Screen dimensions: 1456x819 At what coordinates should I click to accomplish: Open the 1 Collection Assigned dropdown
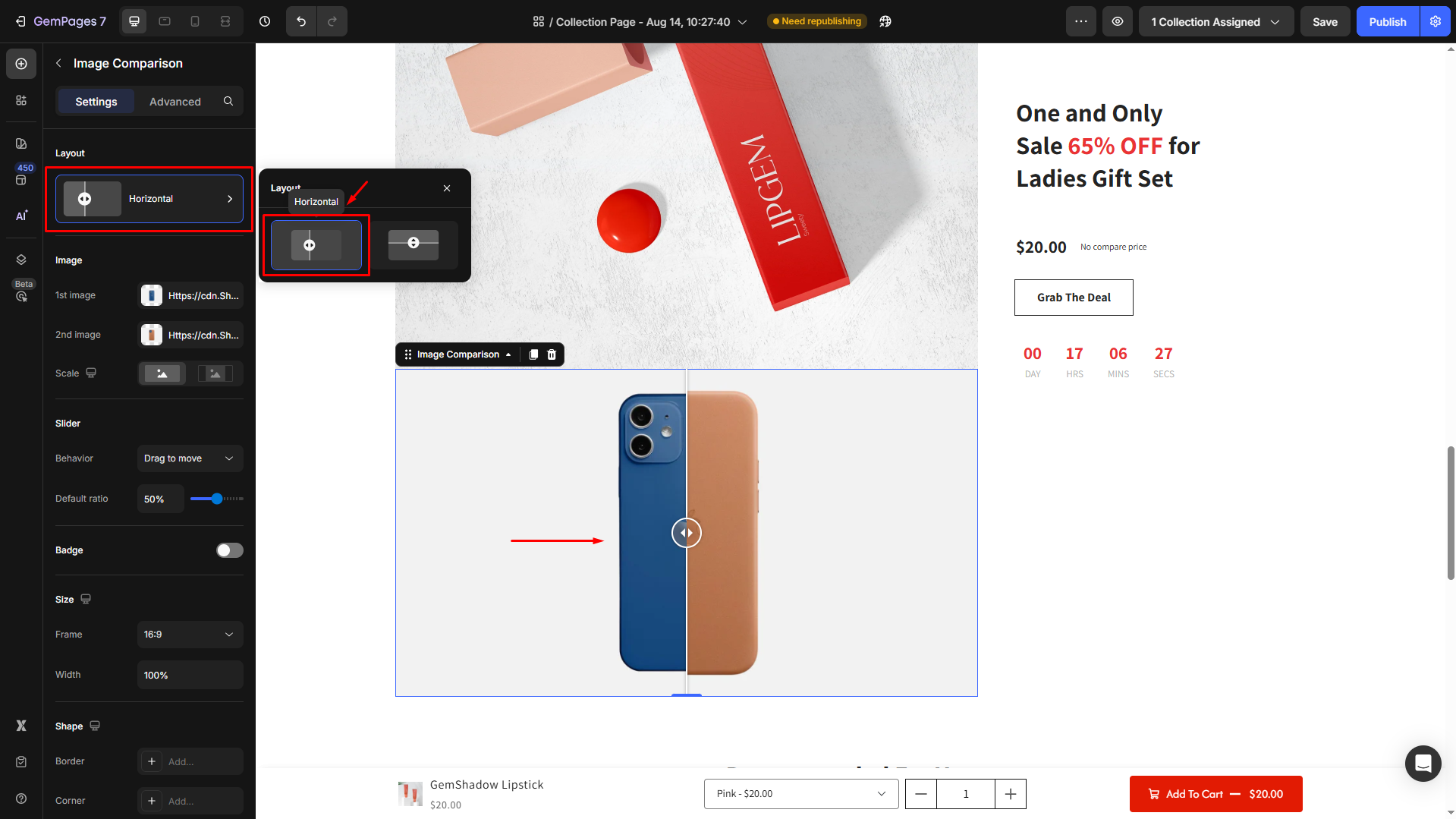point(1215,21)
